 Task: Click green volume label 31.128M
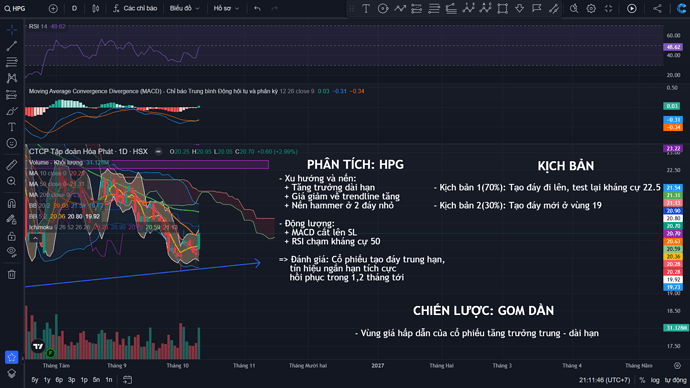point(676,328)
